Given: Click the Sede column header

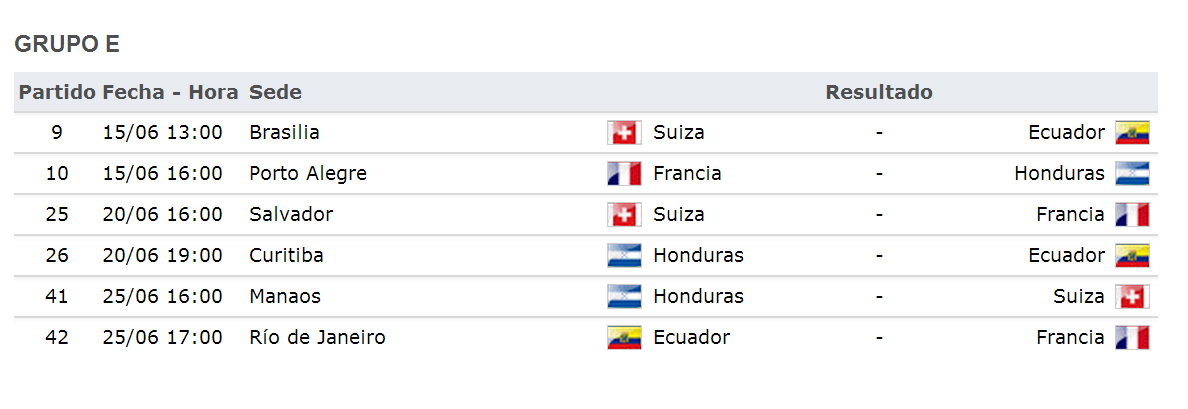Looking at the screenshot, I should (275, 92).
